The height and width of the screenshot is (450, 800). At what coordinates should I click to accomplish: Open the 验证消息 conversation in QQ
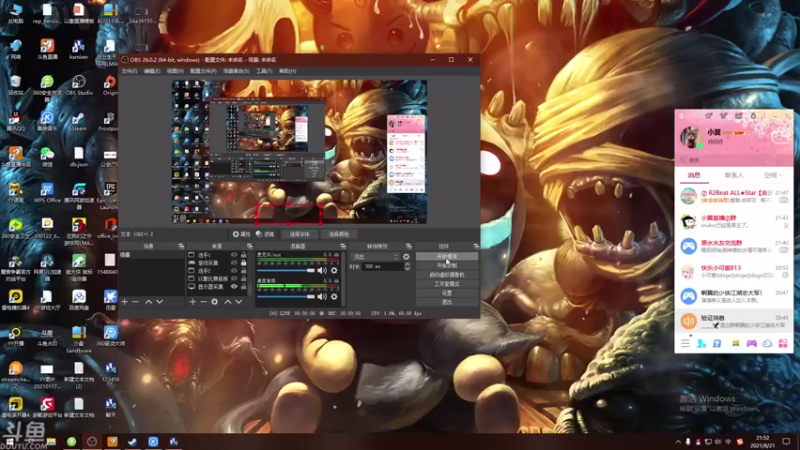pyautogui.click(x=734, y=321)
